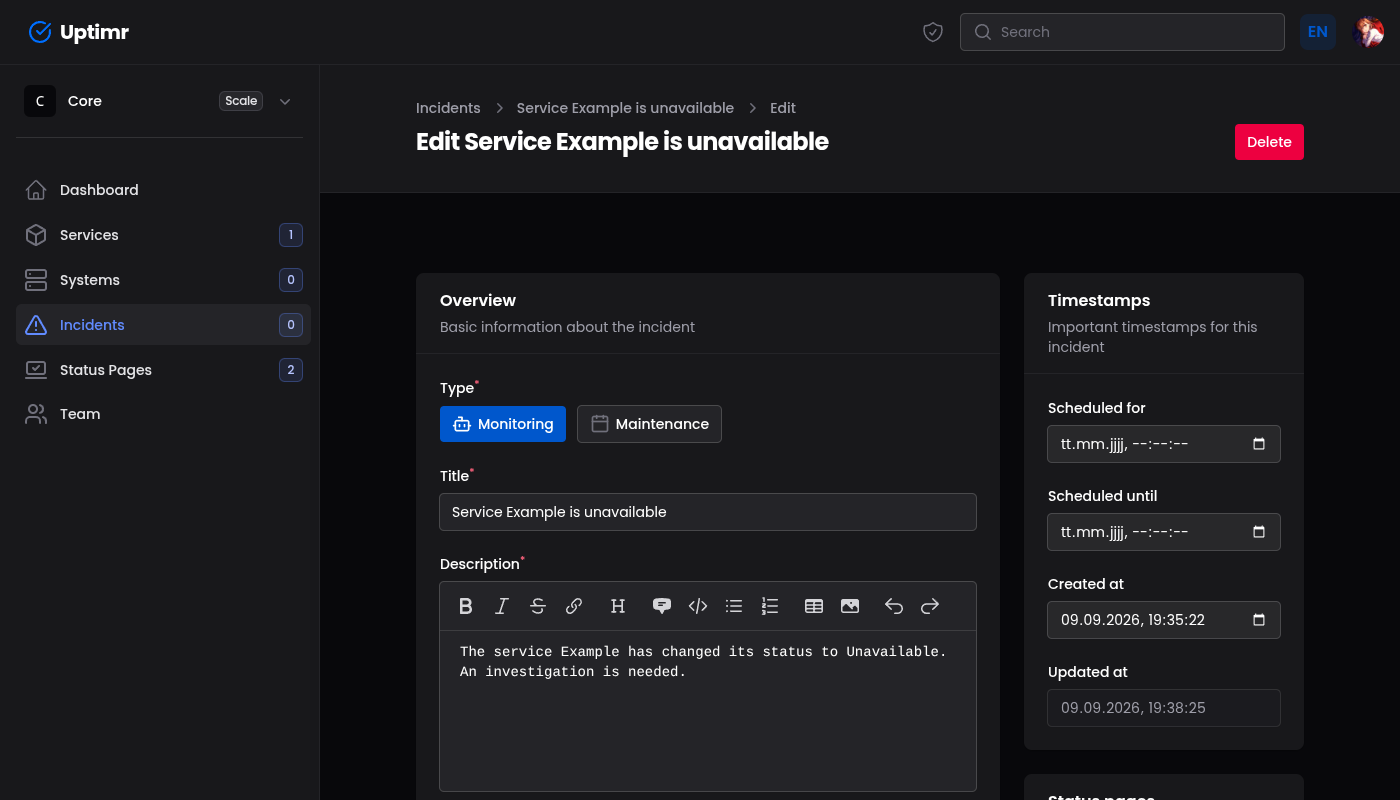This screenshot has height=800, width=1400.
Task: Open Created at calendar picker
Action: (1259, 620)
